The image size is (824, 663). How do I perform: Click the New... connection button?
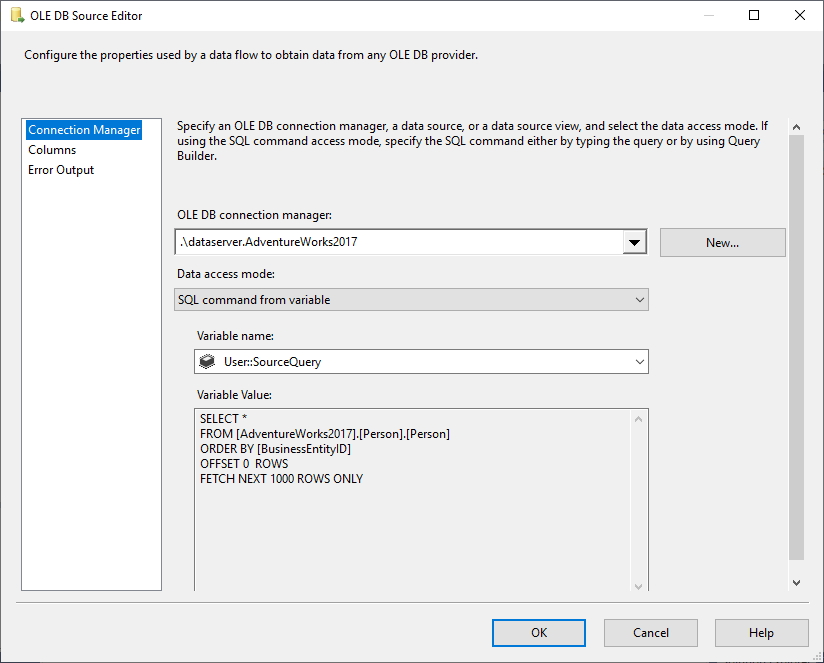(722, 243)
